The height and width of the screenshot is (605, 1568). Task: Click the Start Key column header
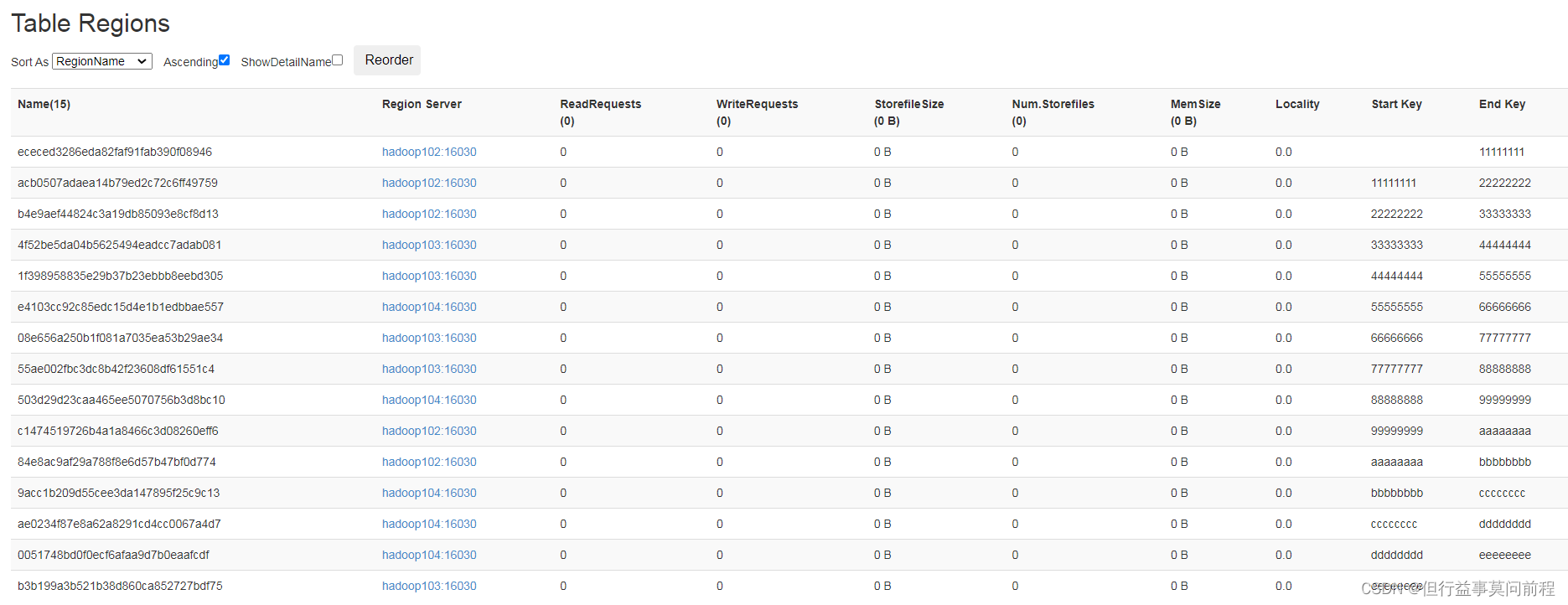(x=1396, y=104)
